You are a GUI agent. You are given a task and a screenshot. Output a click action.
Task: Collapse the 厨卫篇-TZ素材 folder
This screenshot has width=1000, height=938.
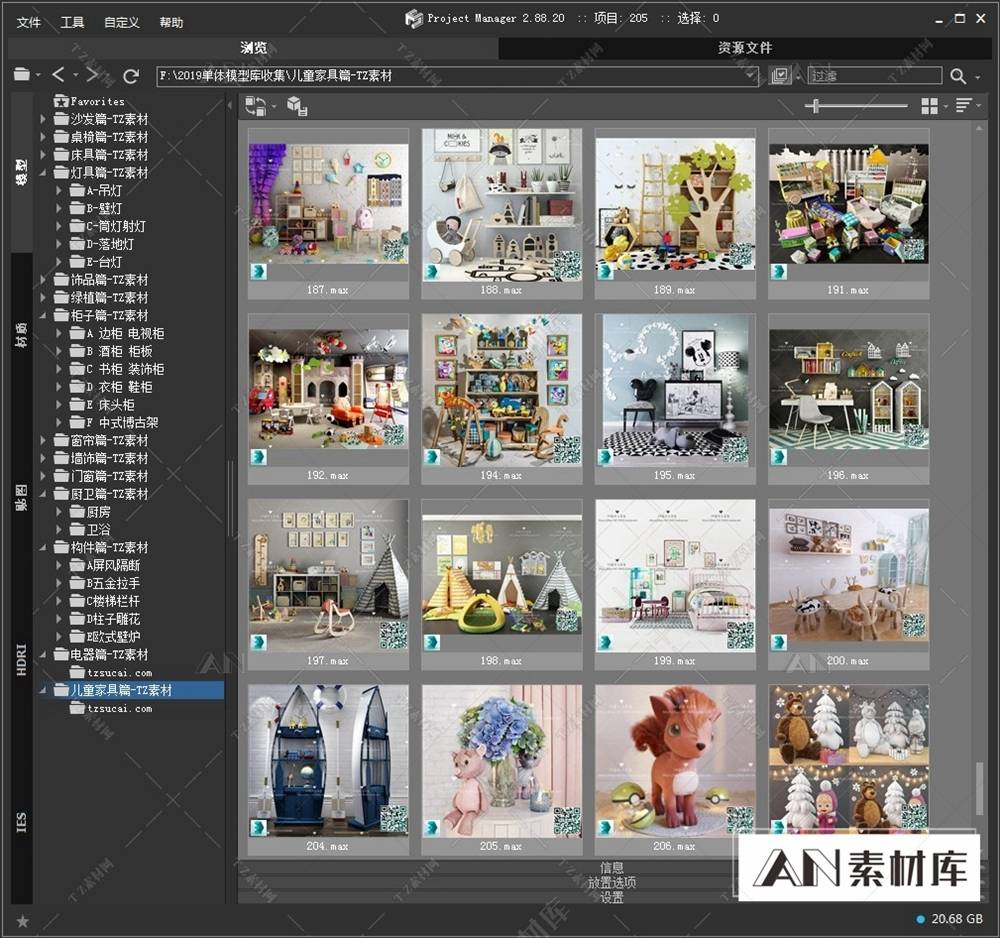(x=43, y=494)
